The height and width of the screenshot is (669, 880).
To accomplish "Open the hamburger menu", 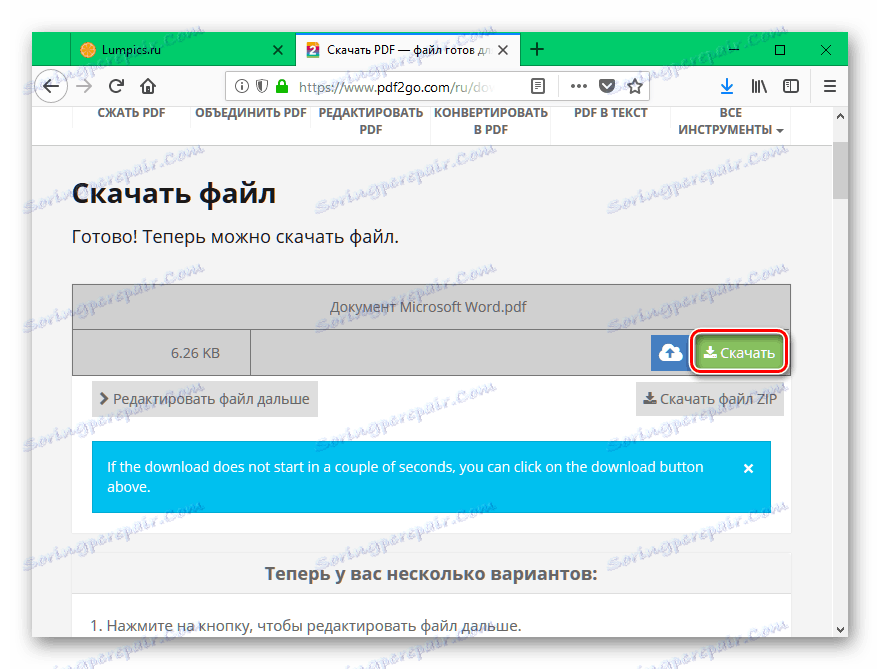I will click(x=829, y=86).
